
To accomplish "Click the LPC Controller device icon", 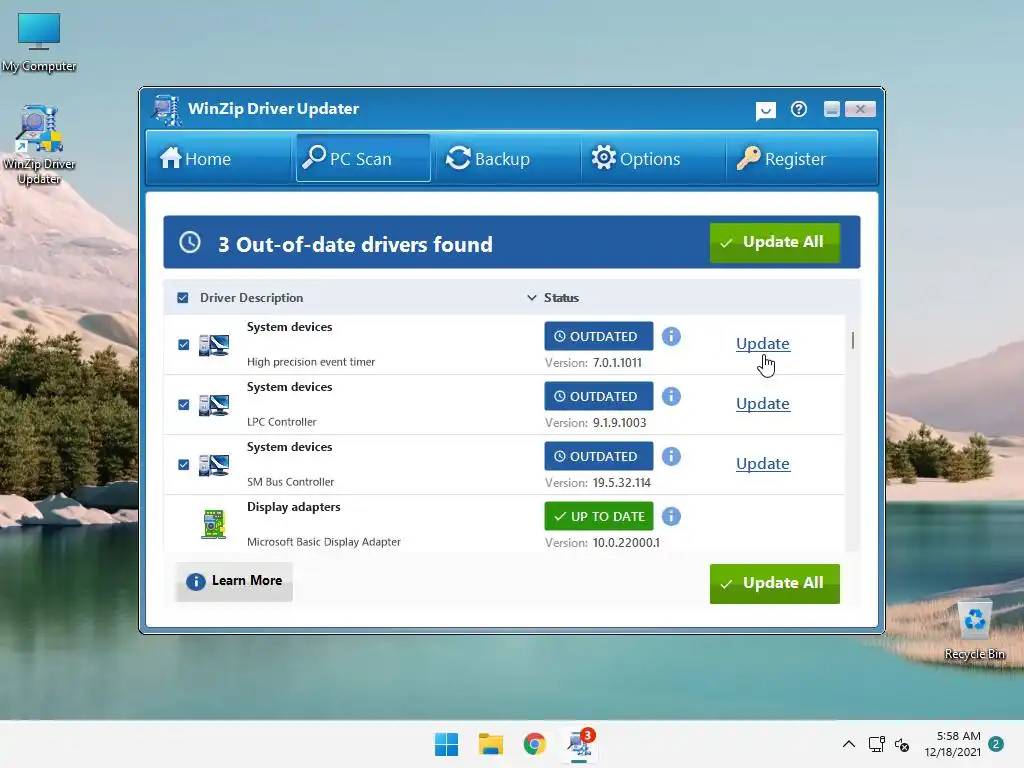I will 214,405.
